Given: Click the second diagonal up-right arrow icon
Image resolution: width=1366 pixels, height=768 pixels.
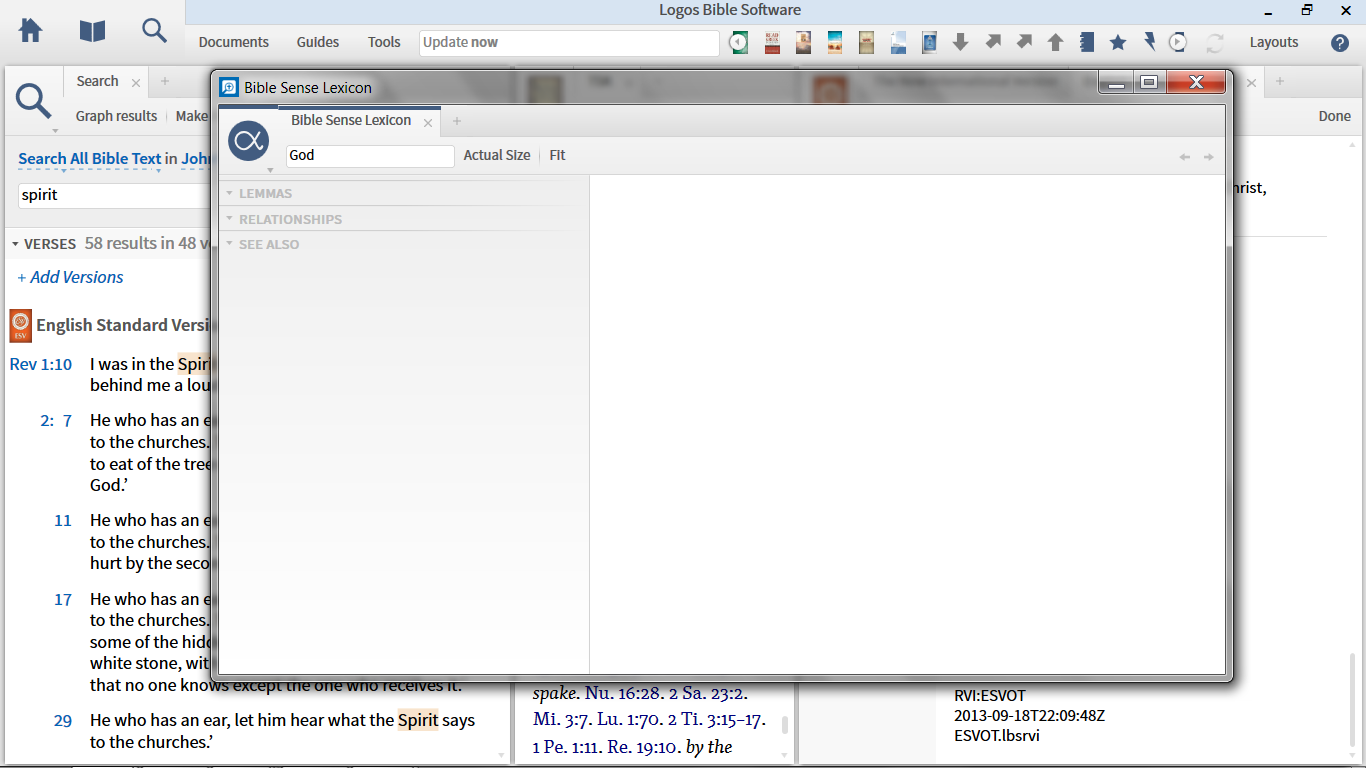Looking at the screenshot, I should [x=1024, y=42].
